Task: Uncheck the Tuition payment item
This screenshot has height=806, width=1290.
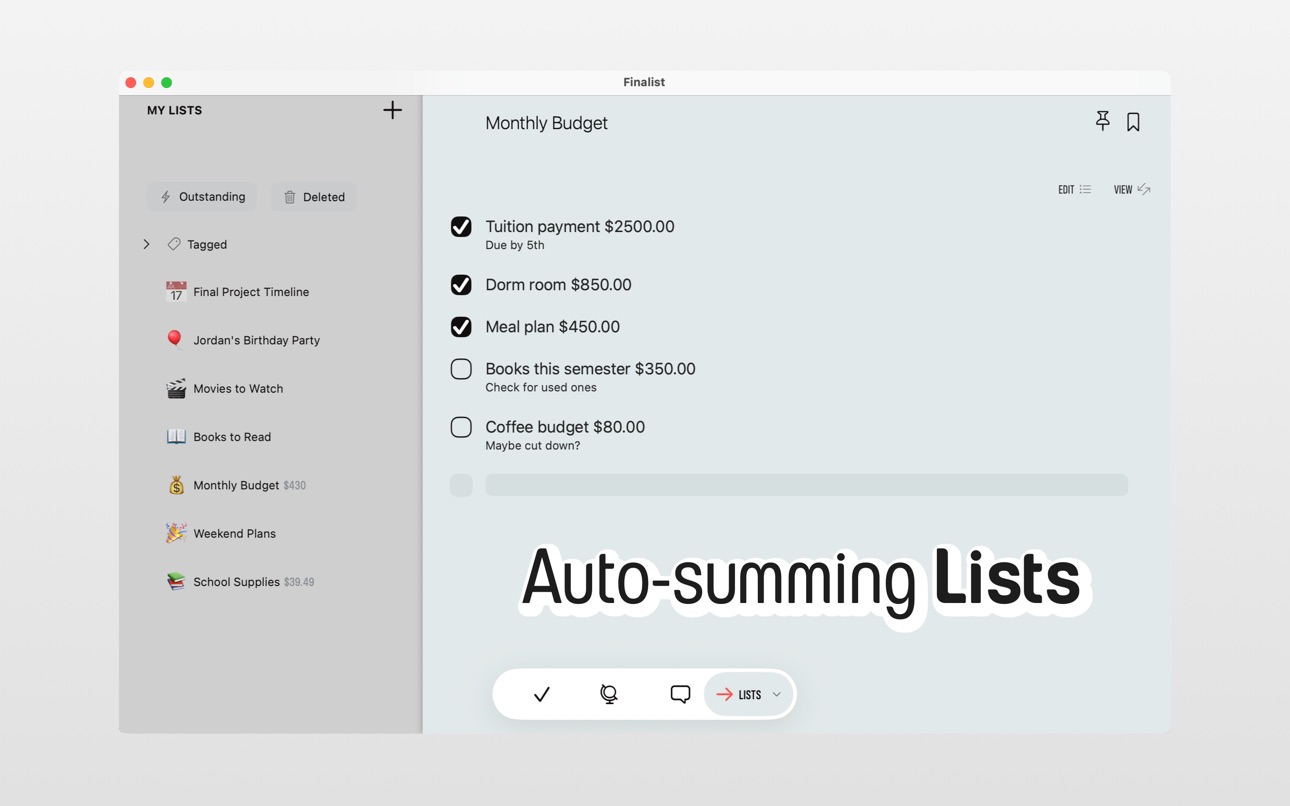Action: (461, 227)
